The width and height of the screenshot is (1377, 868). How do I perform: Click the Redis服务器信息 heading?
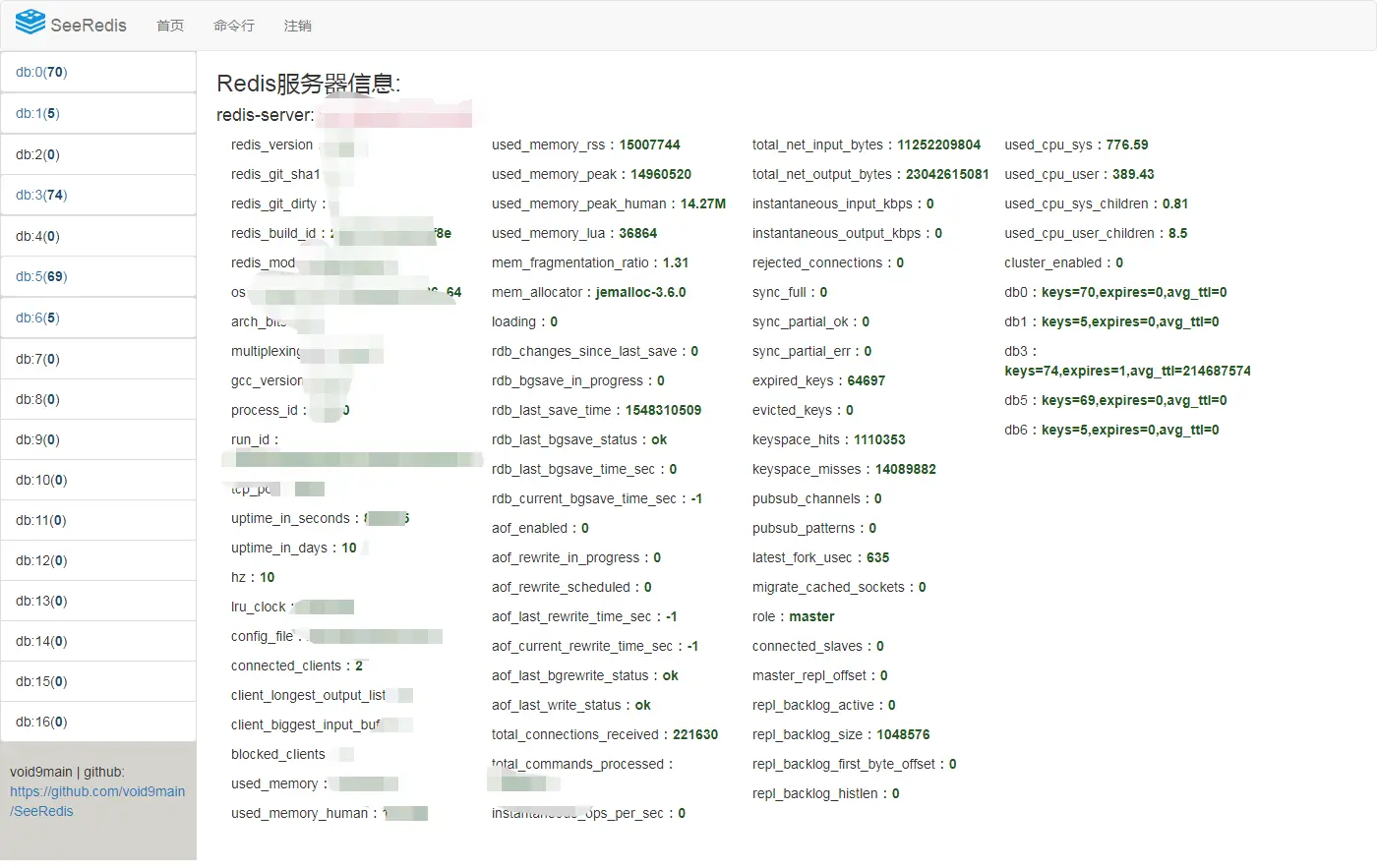[309, 84]
